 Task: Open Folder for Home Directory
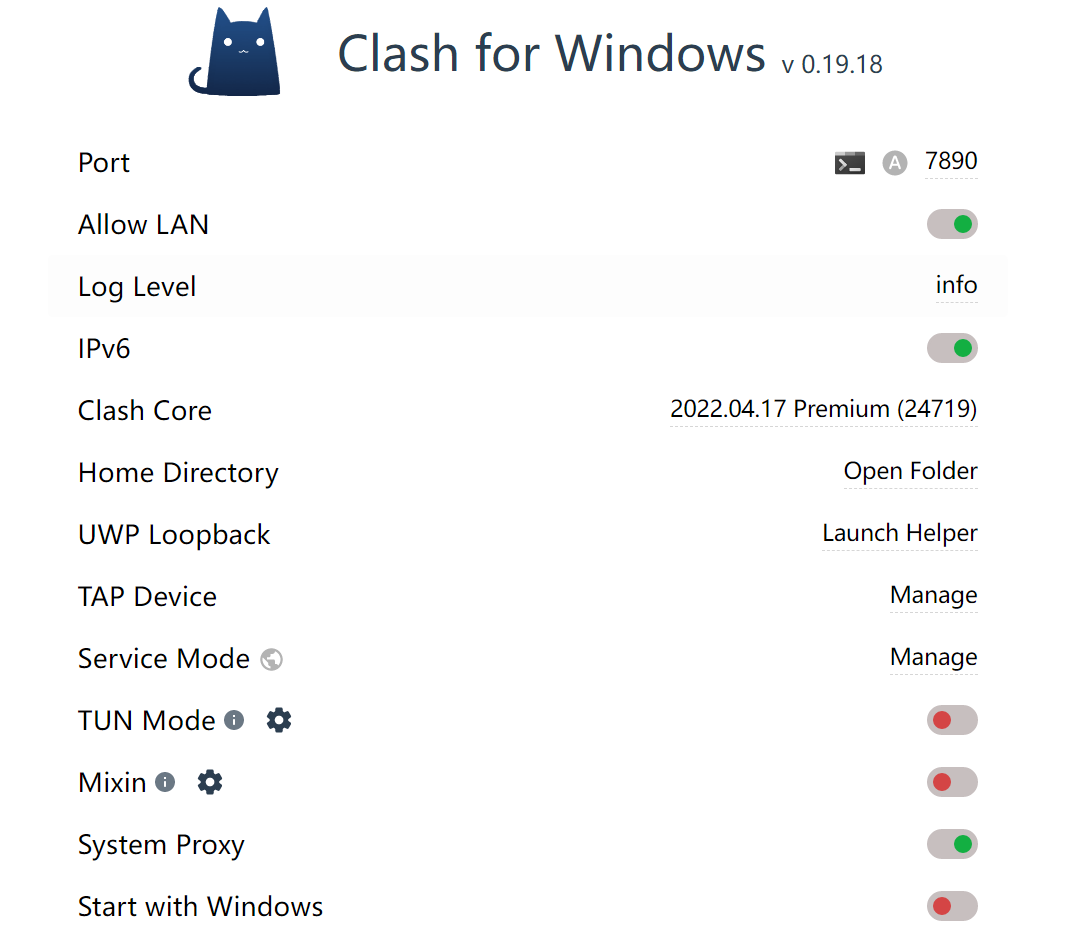(910, 471)
